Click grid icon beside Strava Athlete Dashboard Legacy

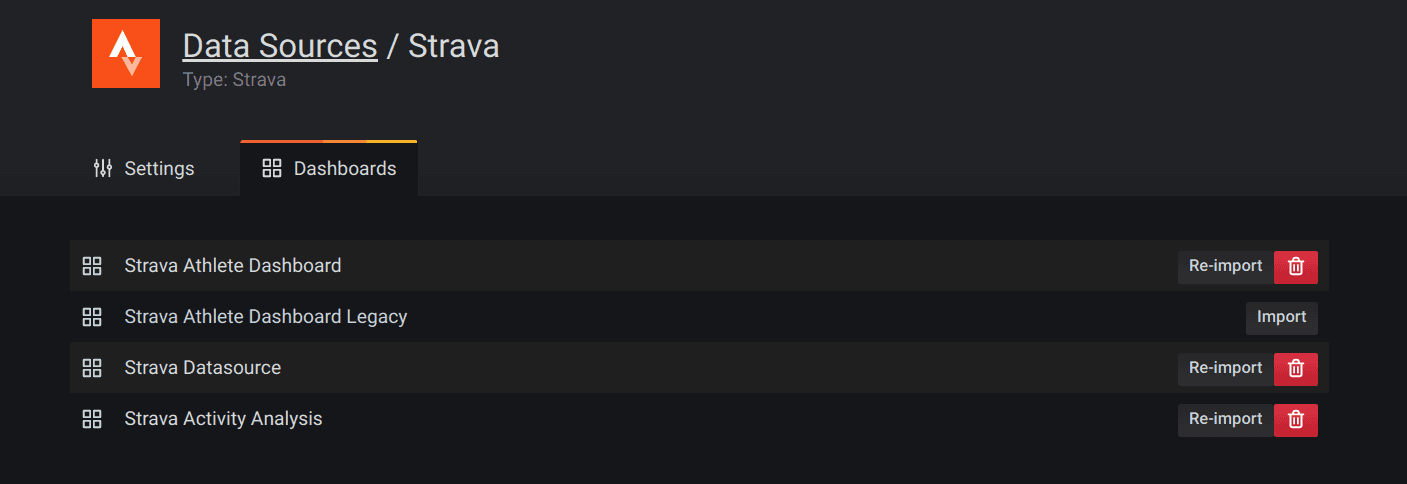(92, 317)
